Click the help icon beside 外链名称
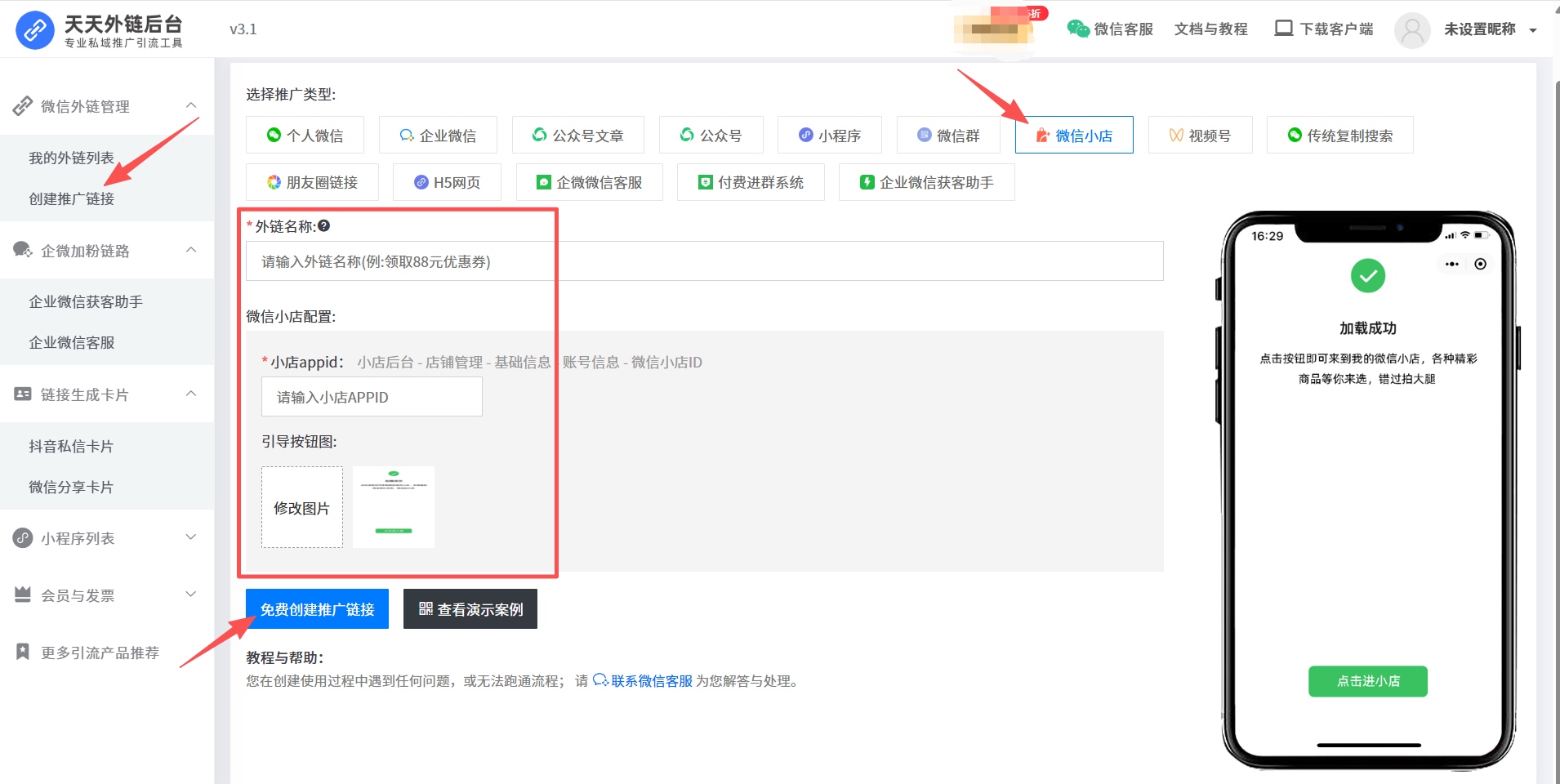The image size is (1560, 784). click(324, 226)
